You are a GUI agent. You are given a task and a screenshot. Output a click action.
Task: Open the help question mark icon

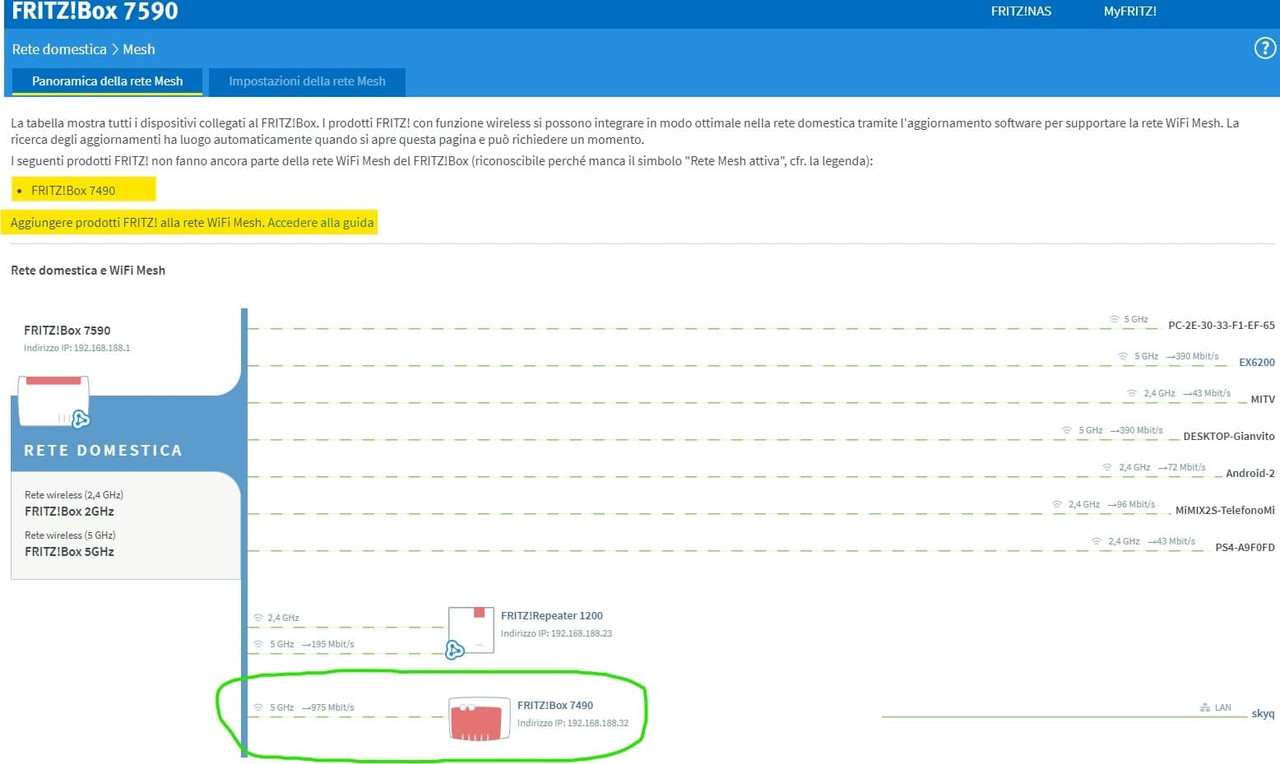(1264, 49)
